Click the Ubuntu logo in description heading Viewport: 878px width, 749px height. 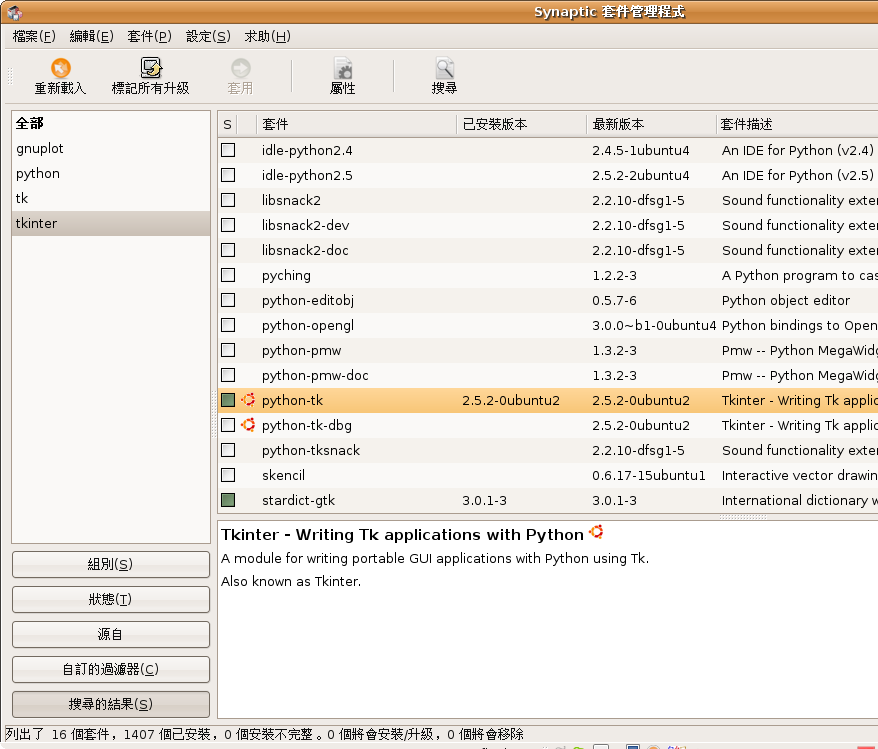click(x=596, y=532)
